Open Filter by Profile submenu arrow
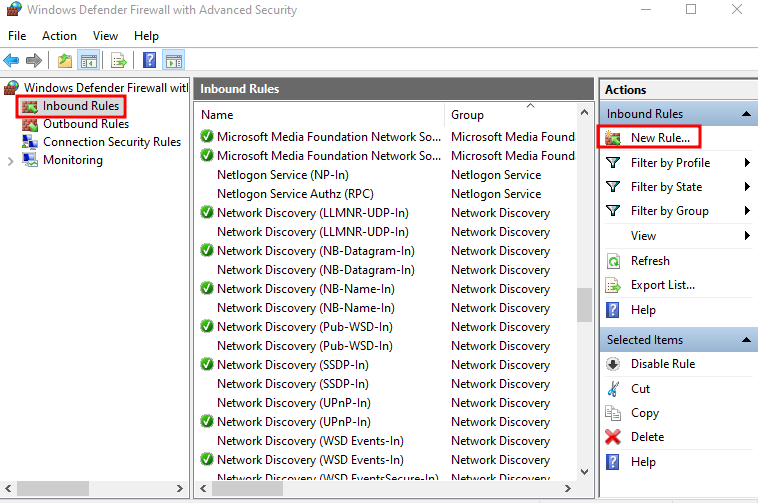Image resolution: width=758 pixels, height=503 pixels. pos(747,163)
